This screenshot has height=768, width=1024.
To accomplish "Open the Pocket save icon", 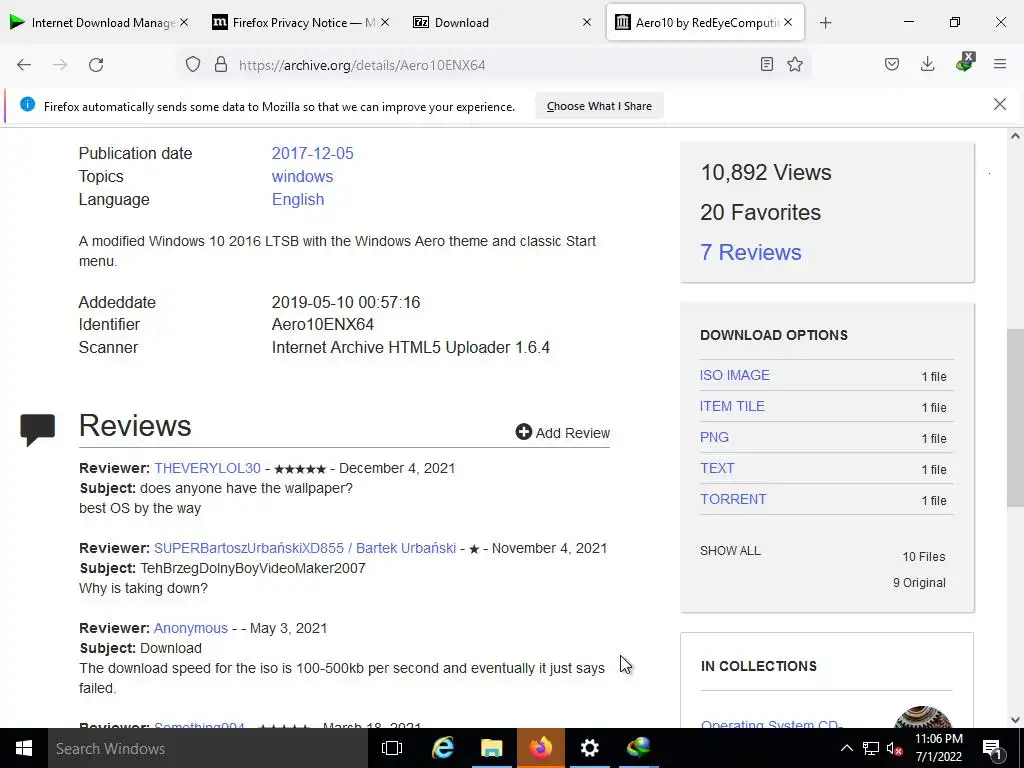I will [x=892, y=65].
